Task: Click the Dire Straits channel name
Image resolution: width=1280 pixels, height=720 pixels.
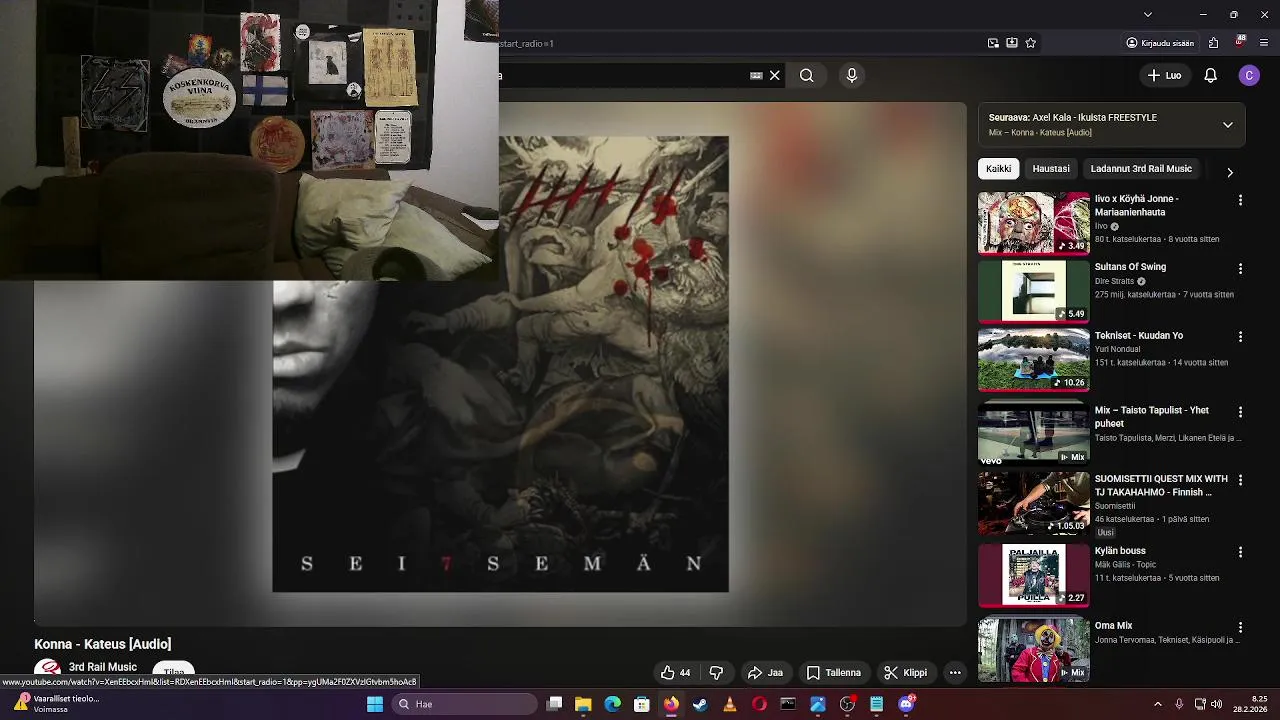Action: pyautogui.click(x=1114, y=281)
